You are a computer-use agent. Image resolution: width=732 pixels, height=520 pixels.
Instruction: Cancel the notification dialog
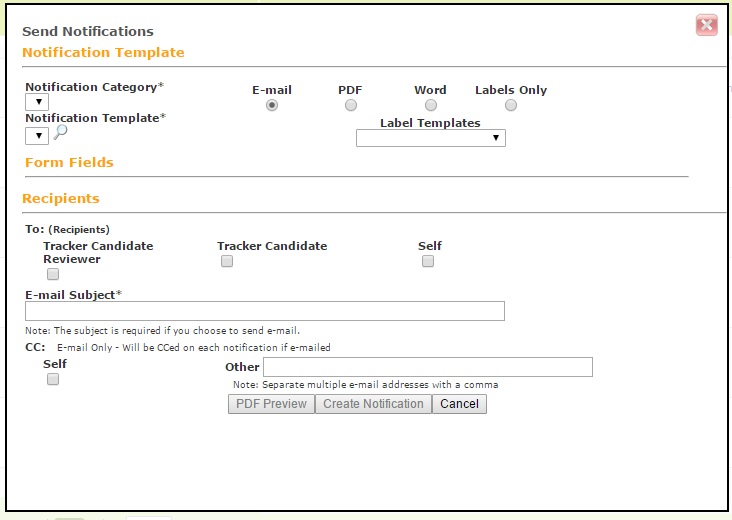click(459, 404)
